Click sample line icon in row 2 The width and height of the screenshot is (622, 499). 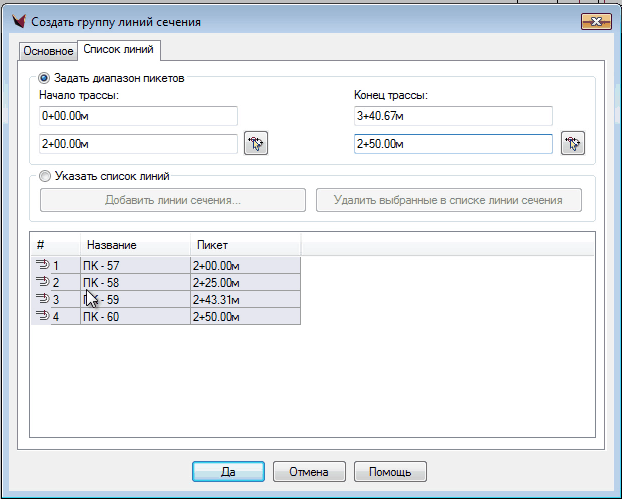coord(42,282)
